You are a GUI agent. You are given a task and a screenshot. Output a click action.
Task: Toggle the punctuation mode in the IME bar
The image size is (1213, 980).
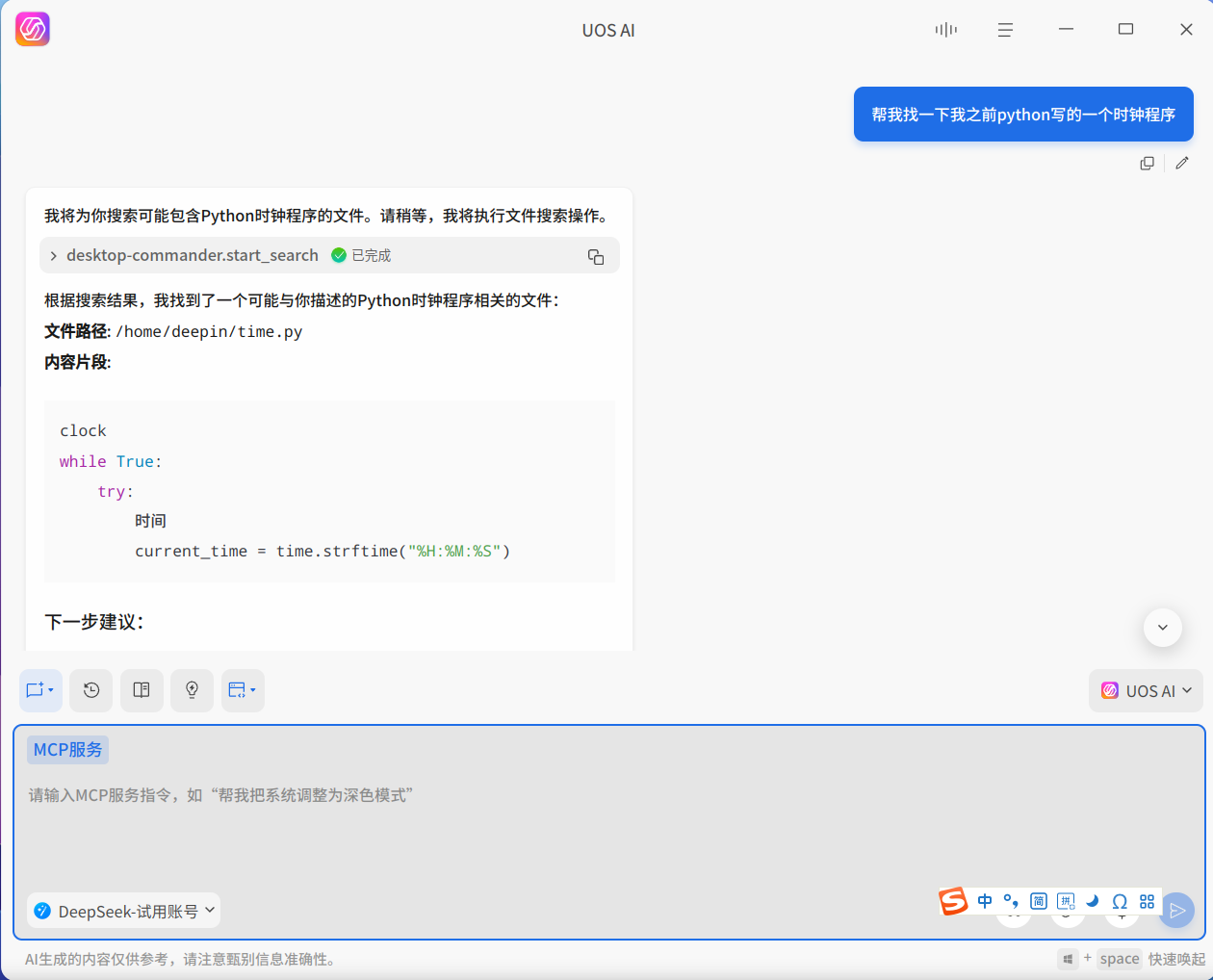[x=1012, y=901]
